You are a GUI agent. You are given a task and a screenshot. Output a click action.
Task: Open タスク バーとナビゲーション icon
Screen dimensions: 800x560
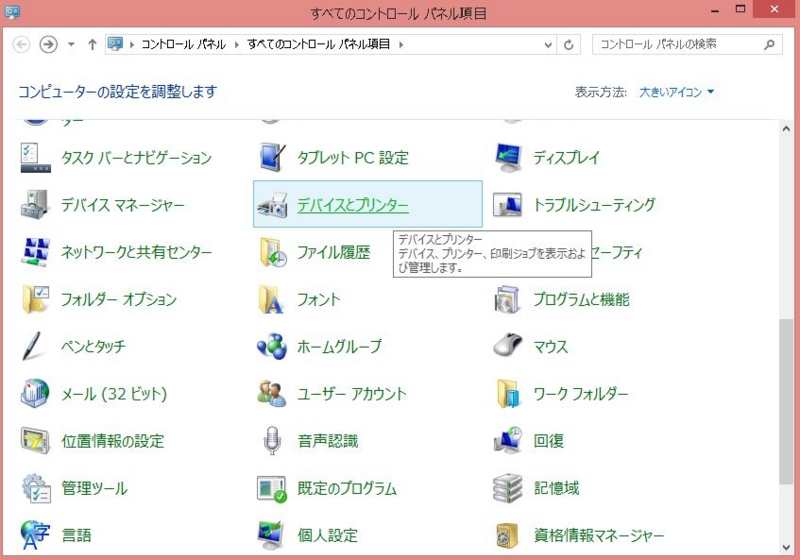tap(35, 158)
